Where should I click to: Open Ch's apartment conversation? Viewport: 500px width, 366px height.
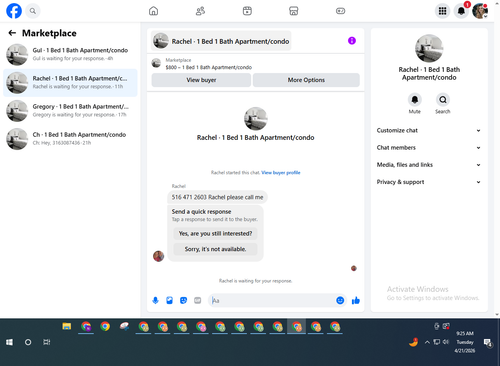click(70, 139)
